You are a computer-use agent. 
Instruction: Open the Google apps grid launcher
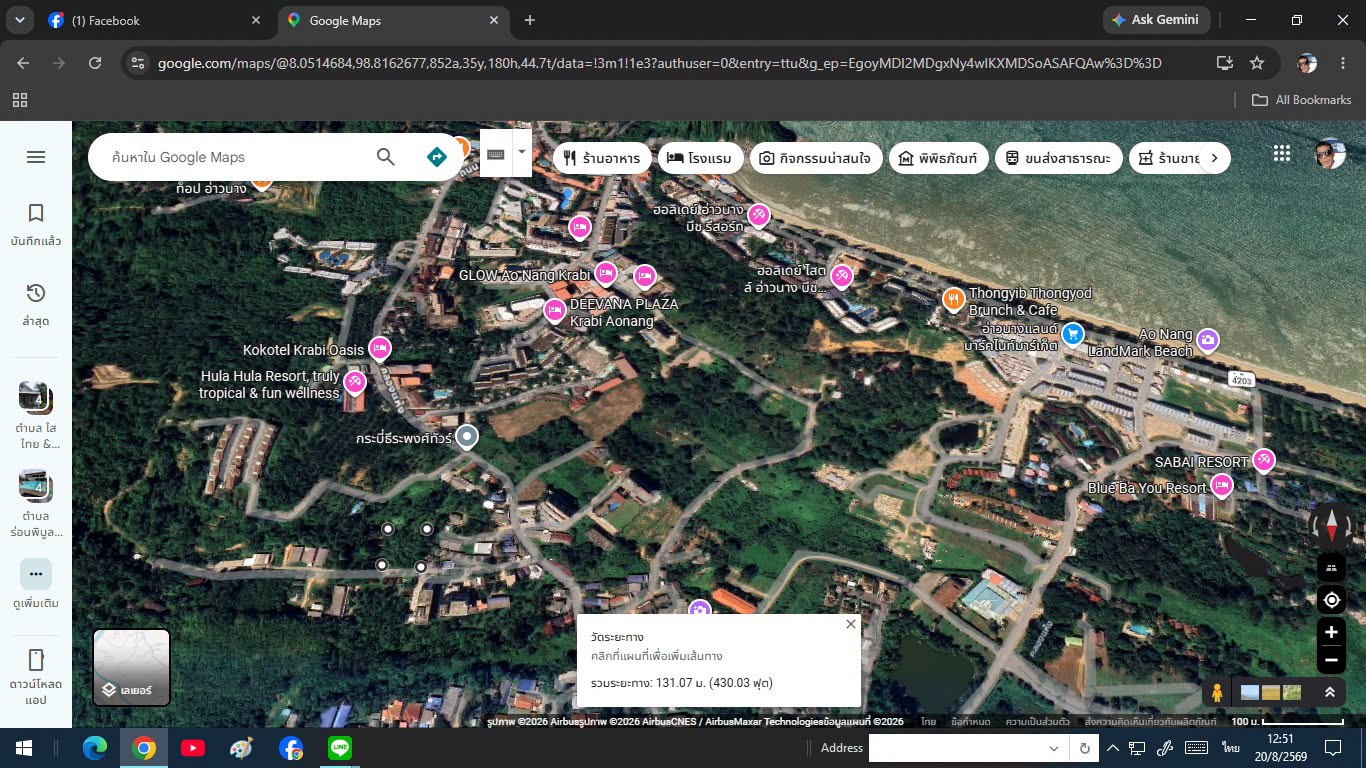point(1282,153)
